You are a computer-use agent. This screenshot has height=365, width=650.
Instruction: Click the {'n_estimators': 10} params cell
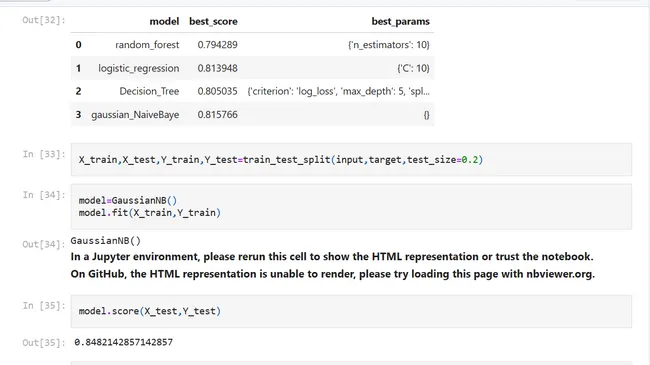389,45
